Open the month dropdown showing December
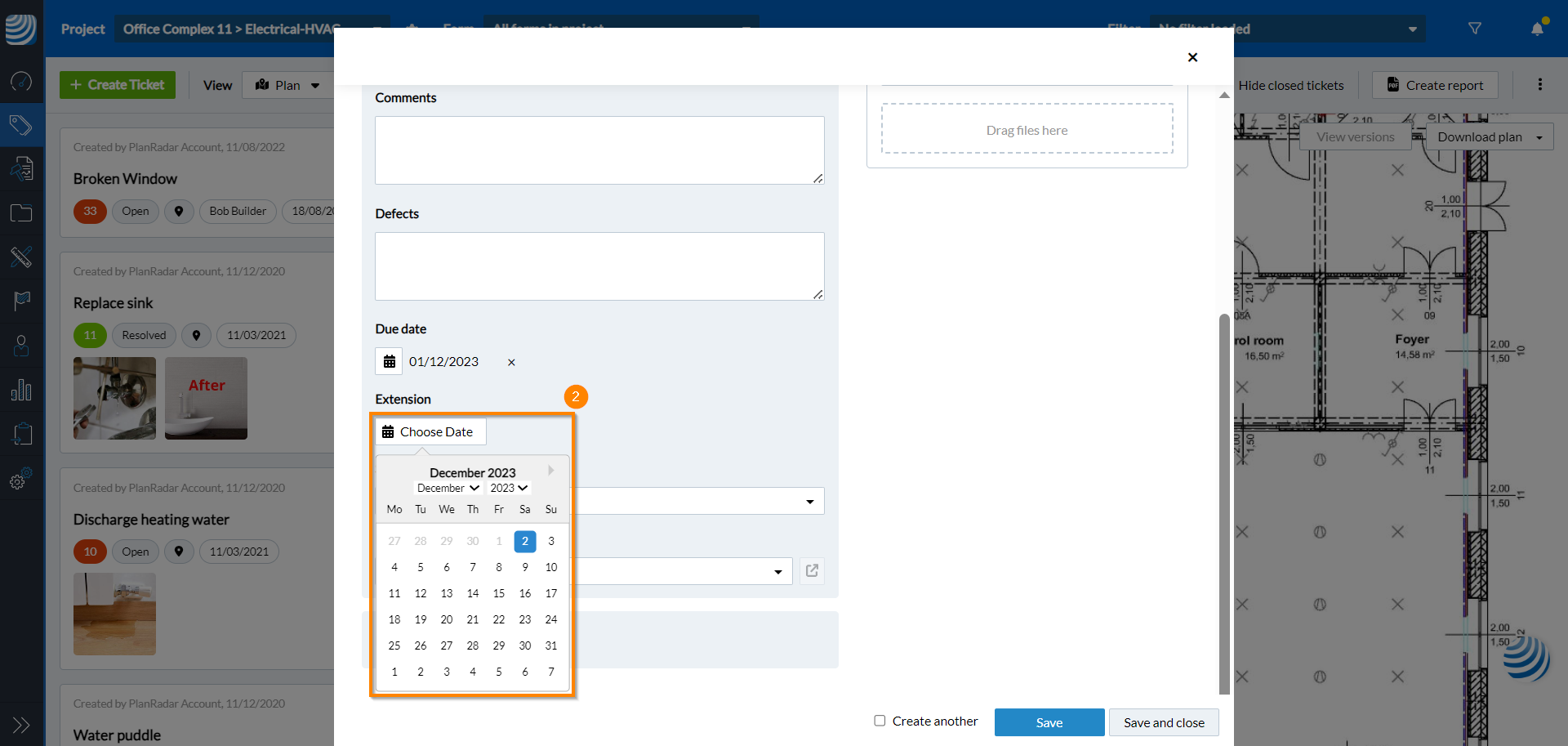 [x=448, y=488]
